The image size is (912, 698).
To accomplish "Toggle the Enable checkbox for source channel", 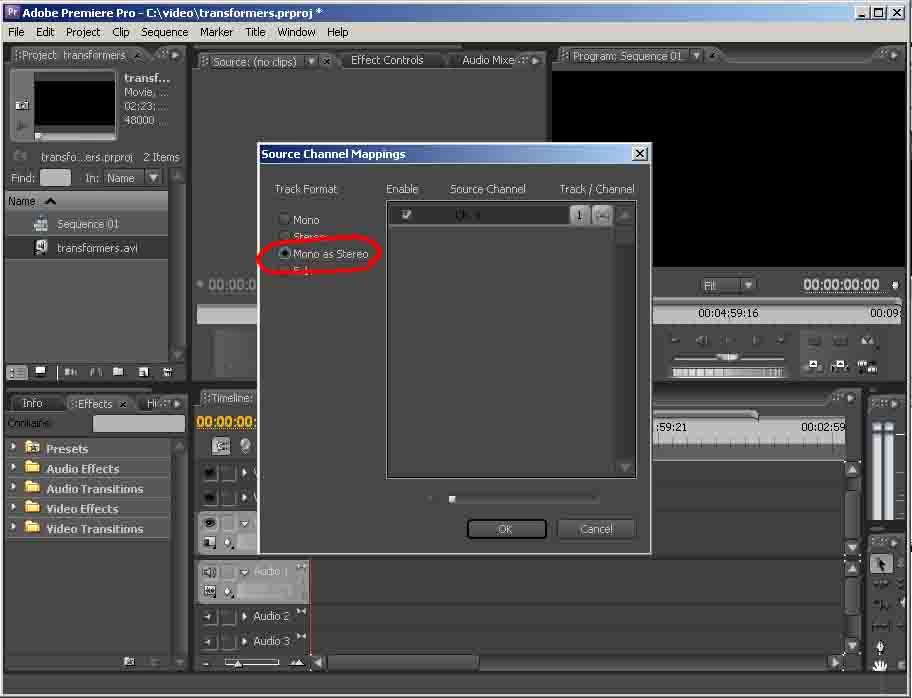I will (406, 215).
